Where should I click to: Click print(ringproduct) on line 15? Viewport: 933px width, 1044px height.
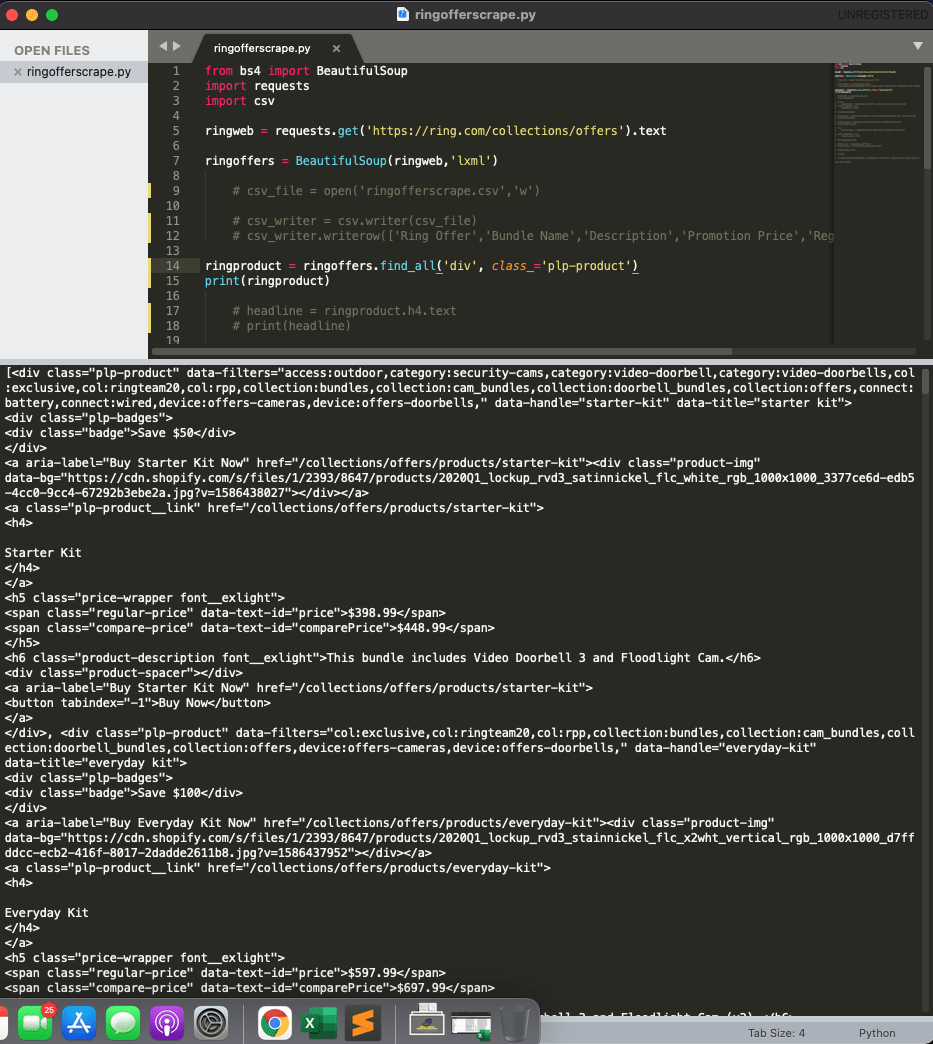click(x=267, y=280)
